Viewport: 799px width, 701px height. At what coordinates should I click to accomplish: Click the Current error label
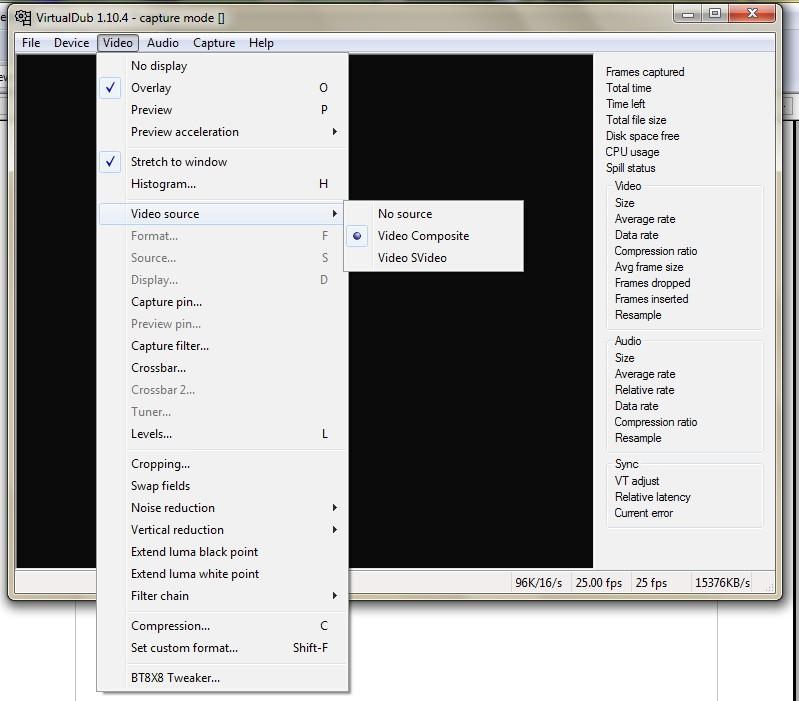(643, 513)
